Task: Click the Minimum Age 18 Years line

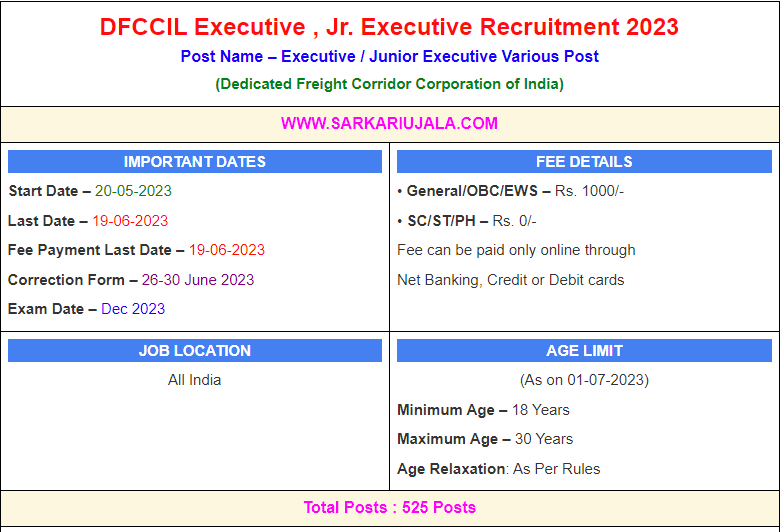Action: point(483,410)
